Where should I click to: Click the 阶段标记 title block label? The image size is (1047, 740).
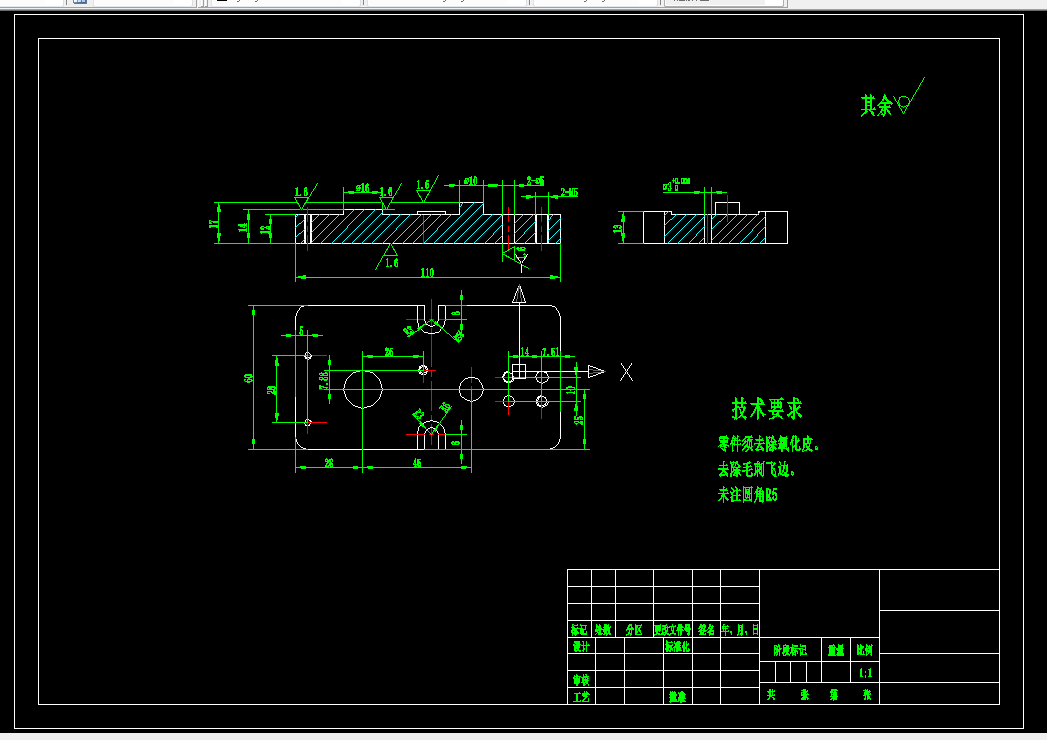click(x=790, y=650)
